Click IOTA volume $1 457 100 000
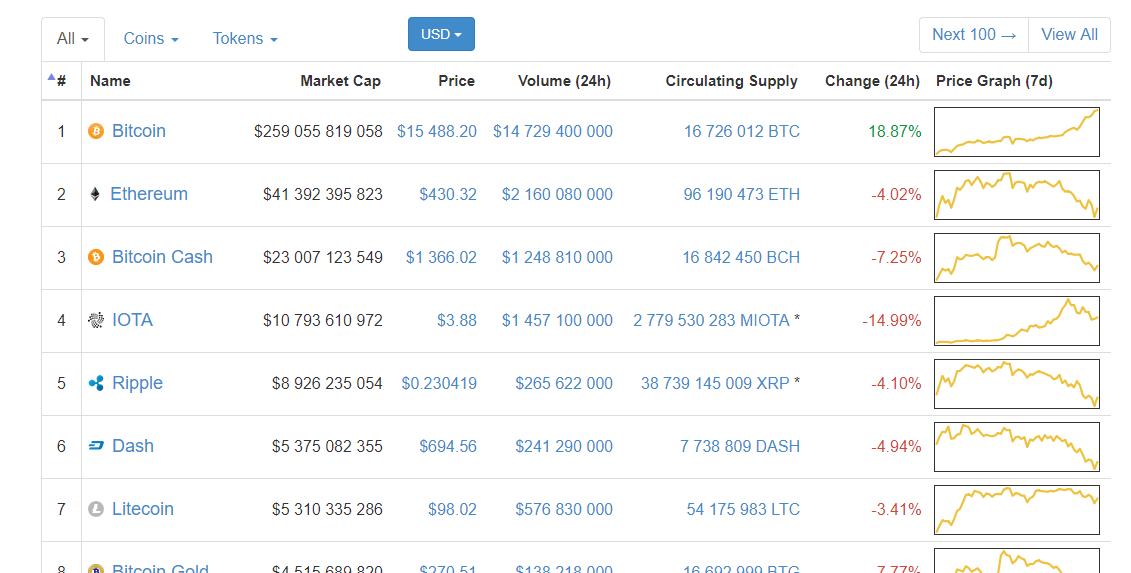Image resolution: width=1131 pixels, height=573 pixels. pos(557,320)
